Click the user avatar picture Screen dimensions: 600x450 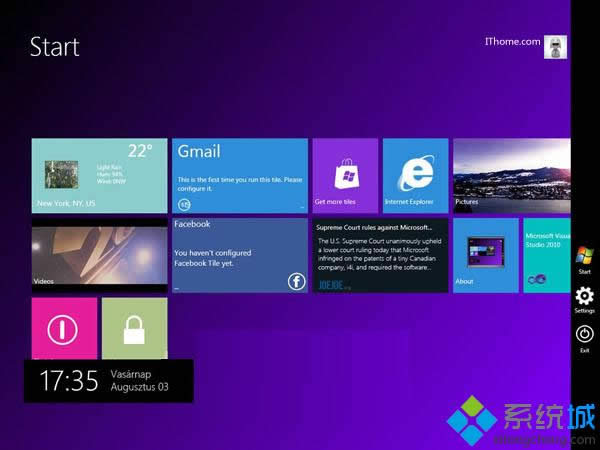556,47
